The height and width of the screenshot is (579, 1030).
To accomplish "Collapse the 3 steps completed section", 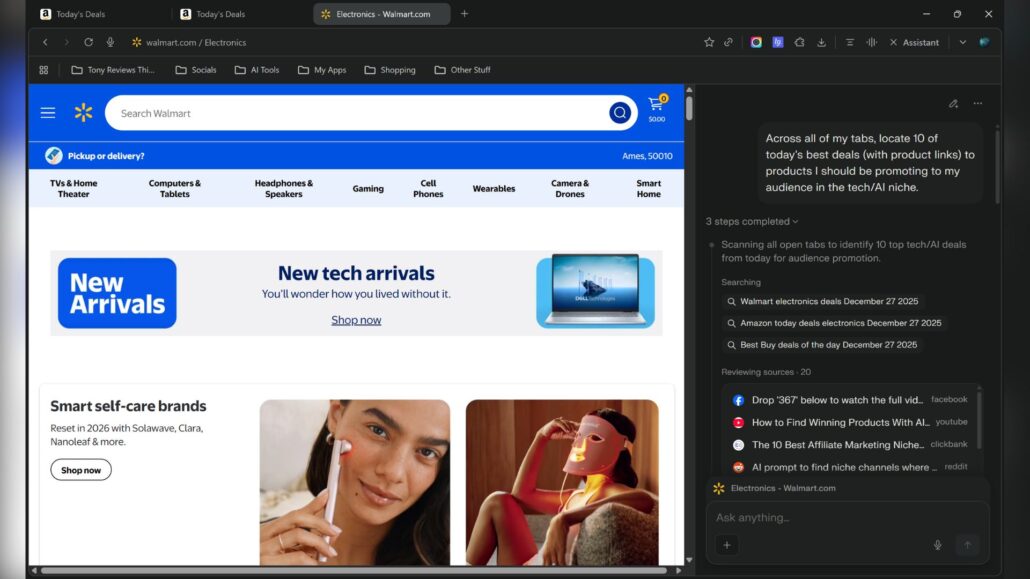I will [752, 221].
